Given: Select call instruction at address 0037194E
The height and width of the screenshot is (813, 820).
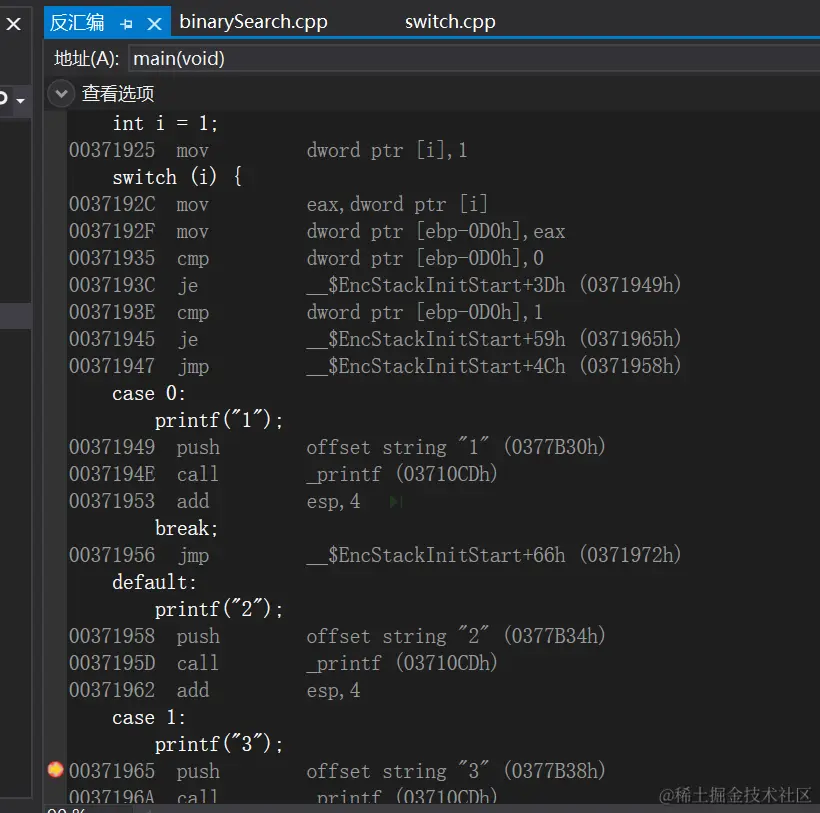Looking at the screenshot, I should tap(283, 474).
